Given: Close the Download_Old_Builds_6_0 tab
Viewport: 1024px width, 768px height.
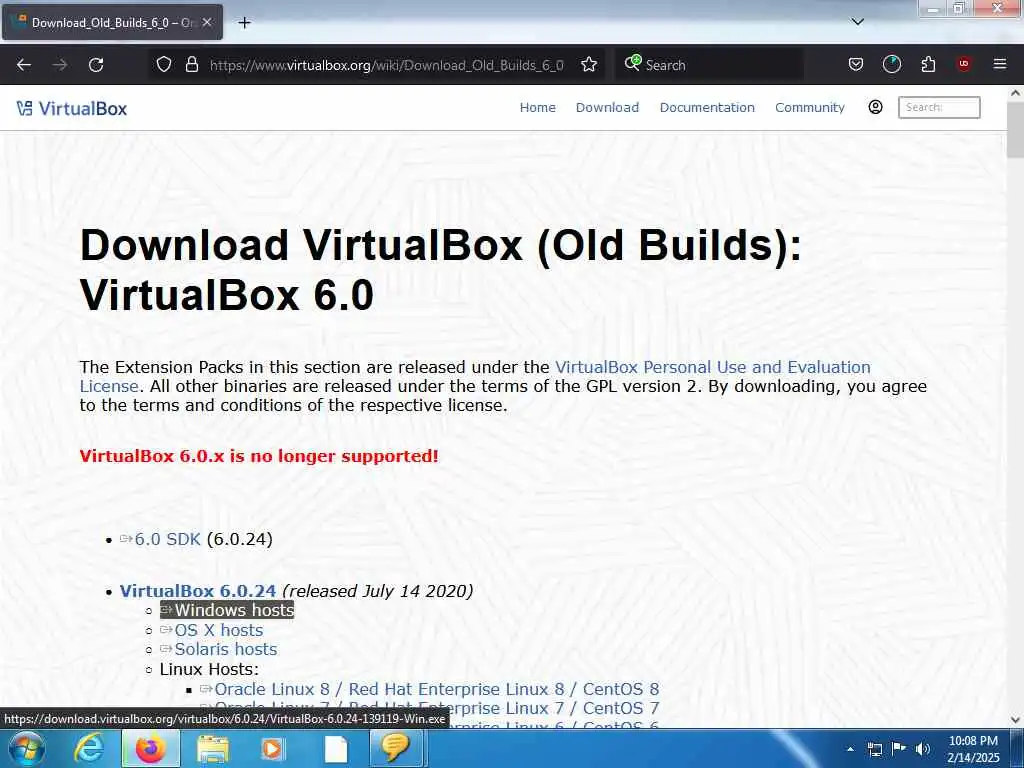Looking at the screenshot, I should (x=207, y=22).
